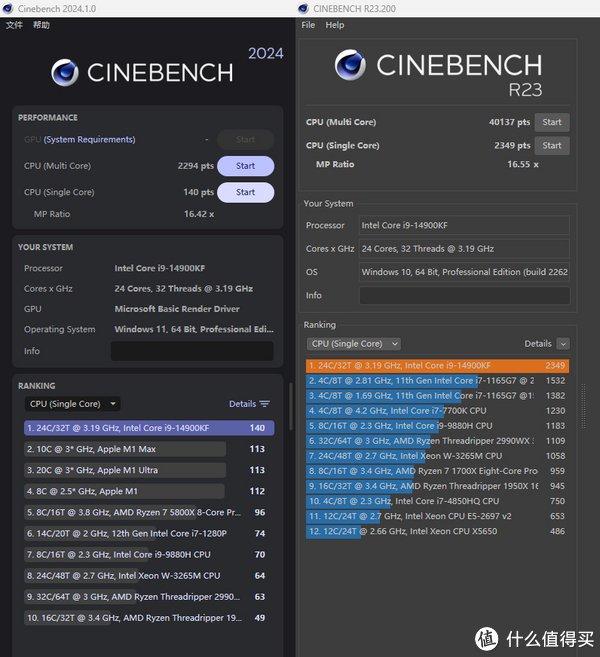Click the Processor field in Cinebench R23
600x657 pixels.
[464, 225]
